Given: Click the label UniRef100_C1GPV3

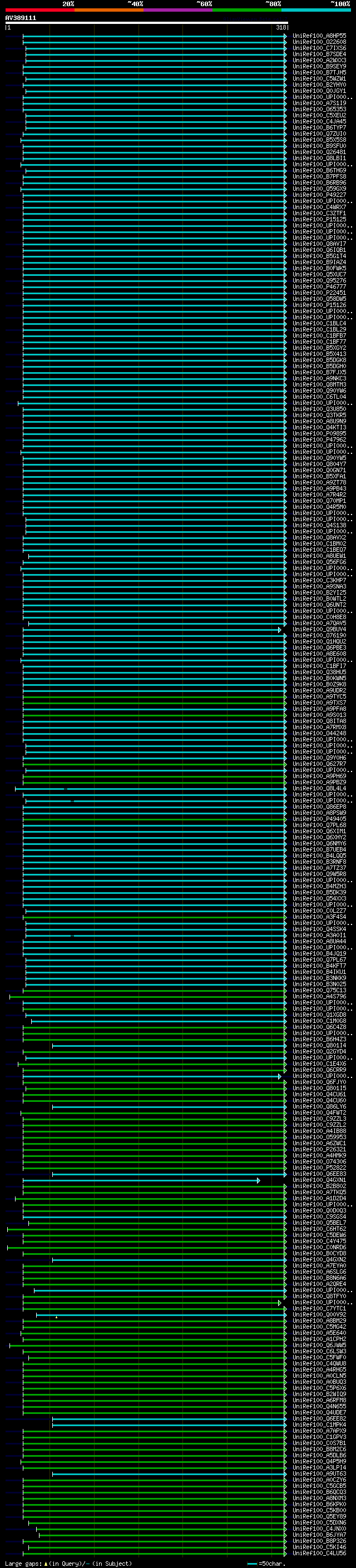Looking at the screenshot, I should coord(319,1437).
